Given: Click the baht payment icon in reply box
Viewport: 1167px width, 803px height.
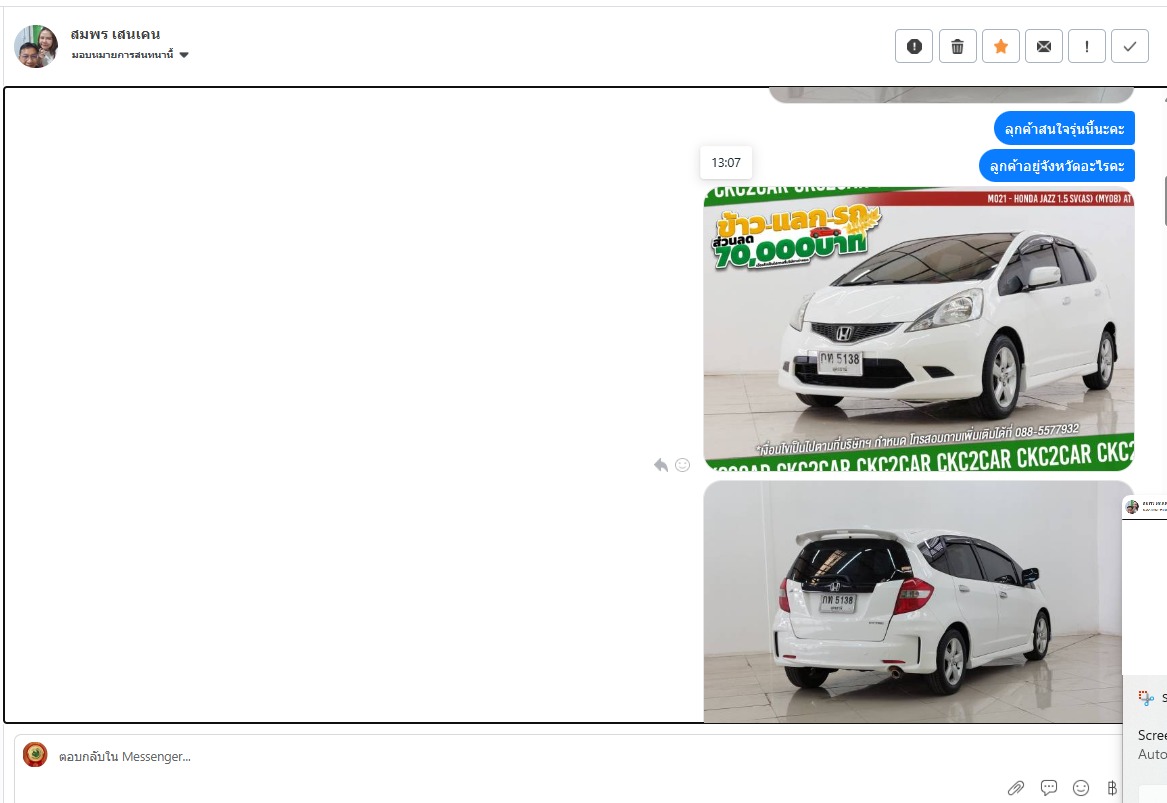Looking at the screenshot, I should 1112,787.
